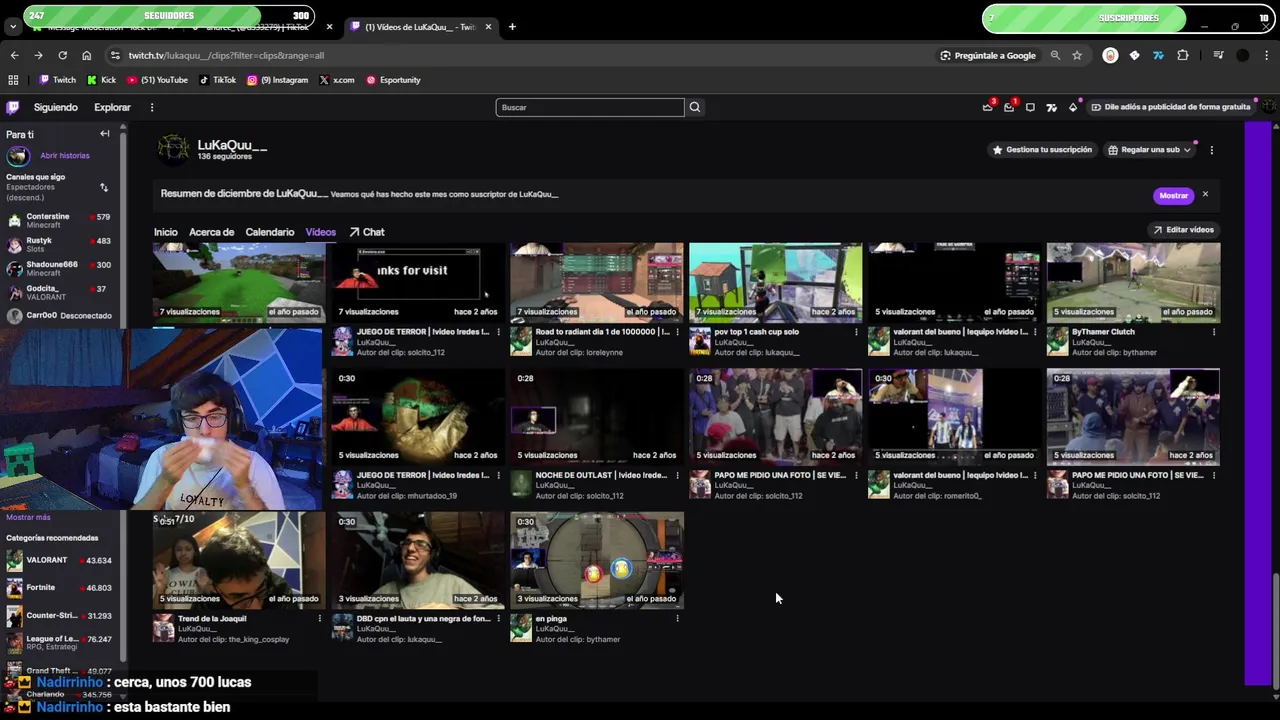Bookmark this page with star icon
This screenshot has height=720, width=1280.
1077,55
